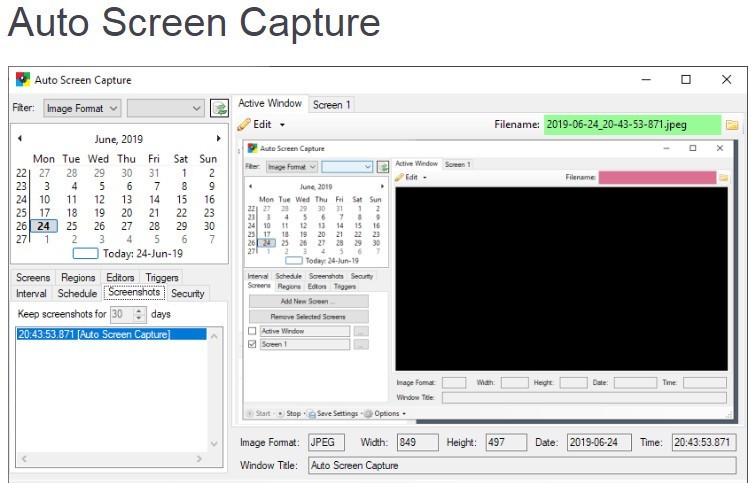The image size is (755, 483).
Task: Click the June, 2019 calendar header
Action: click(x=119, y=139)
